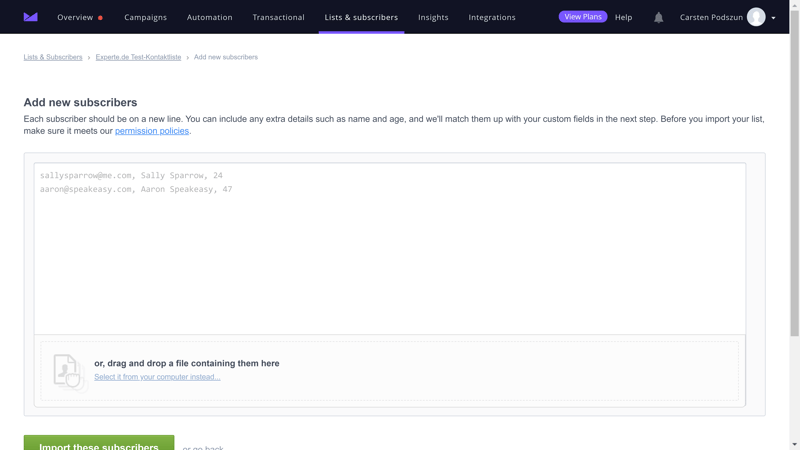Image resolution: width=800 pixels, height=450 pixels.
Task: Click the file upload document icon
Action: pyautogui.click(x=68, y=371)
